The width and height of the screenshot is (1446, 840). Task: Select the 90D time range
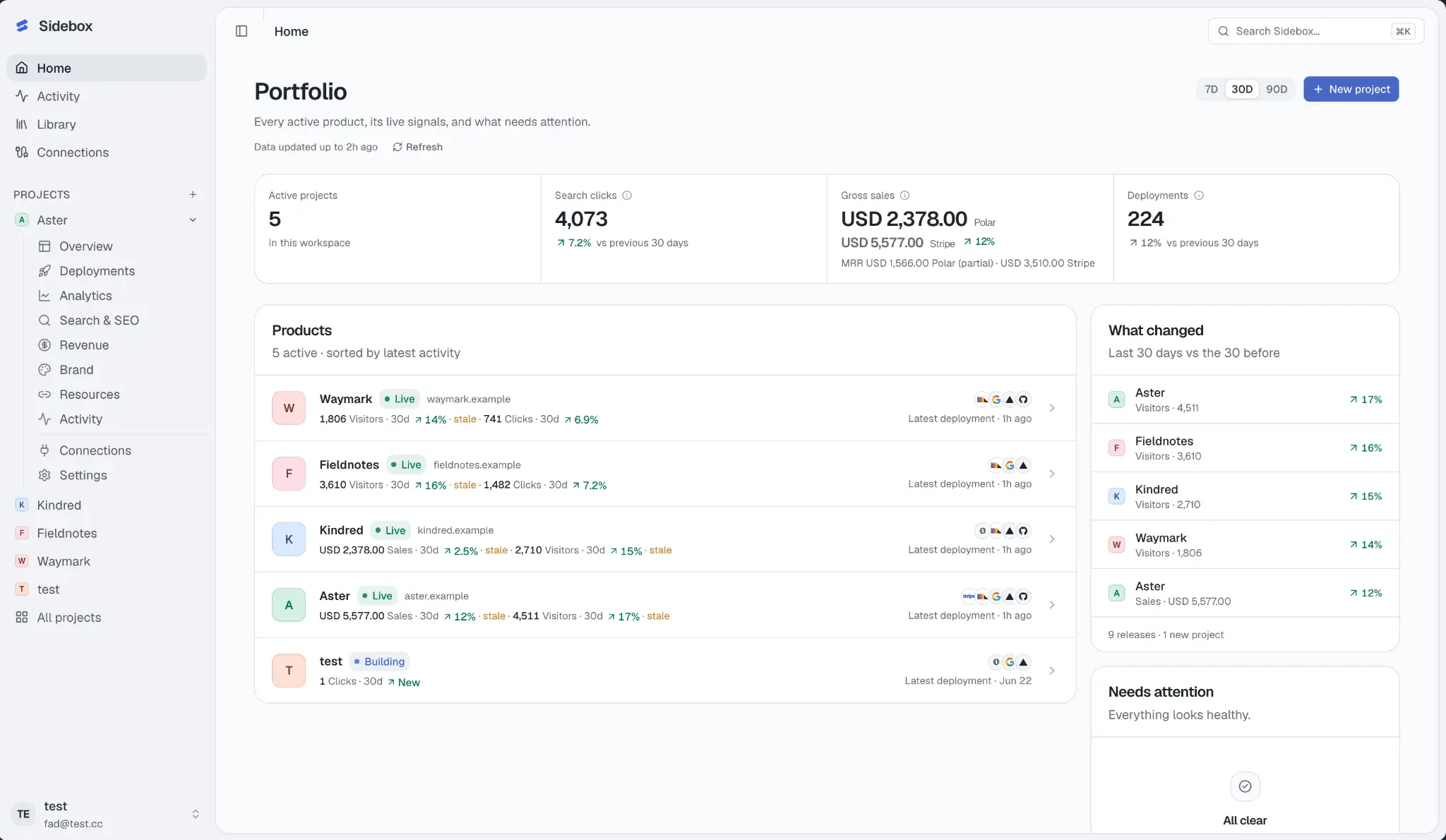(x=1277, y=89)
